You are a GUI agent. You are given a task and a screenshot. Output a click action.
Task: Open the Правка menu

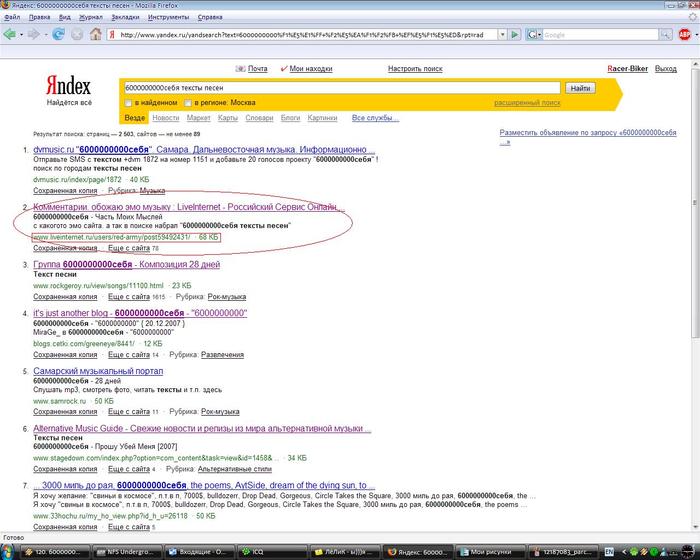(x=39, y=17)
